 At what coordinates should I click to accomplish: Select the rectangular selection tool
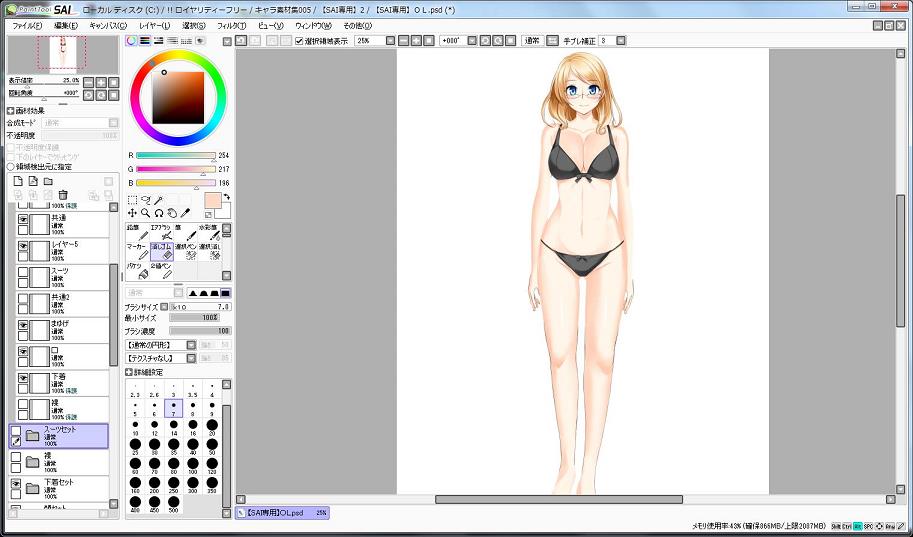(x=132, y=200)
